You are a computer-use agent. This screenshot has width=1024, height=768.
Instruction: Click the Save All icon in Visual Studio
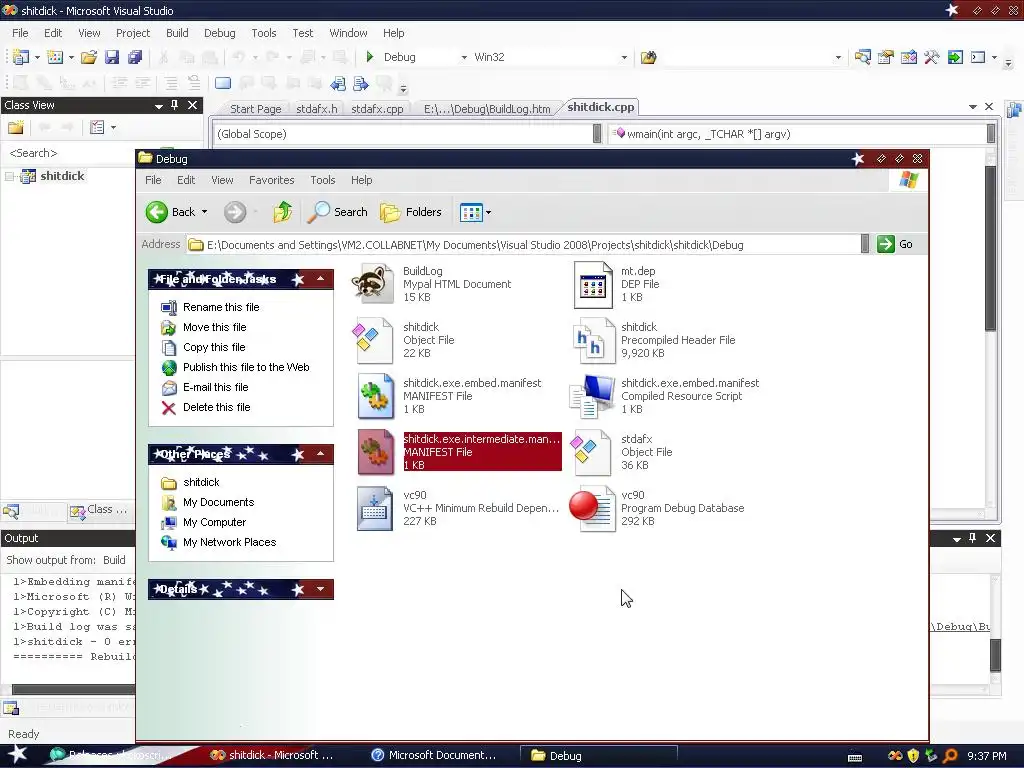click(135, 57)
